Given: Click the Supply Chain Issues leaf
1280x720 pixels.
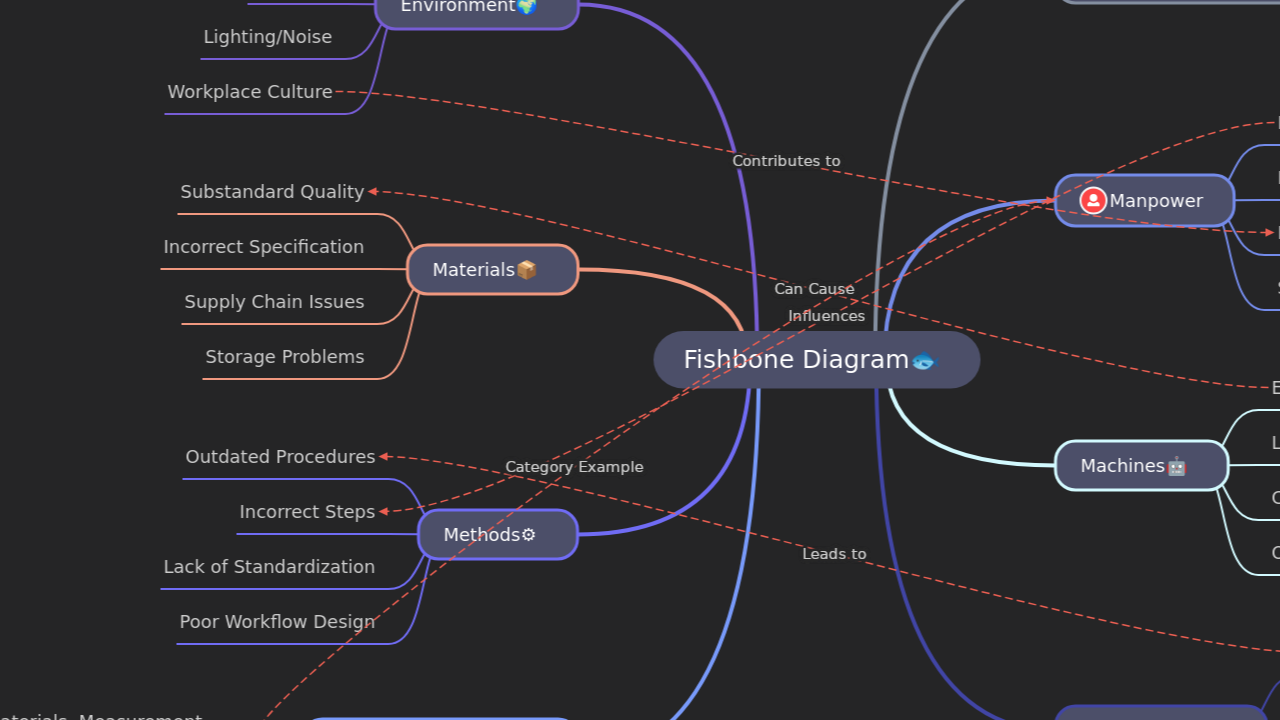Looking at the screenshot, I should tap(274, 302).
